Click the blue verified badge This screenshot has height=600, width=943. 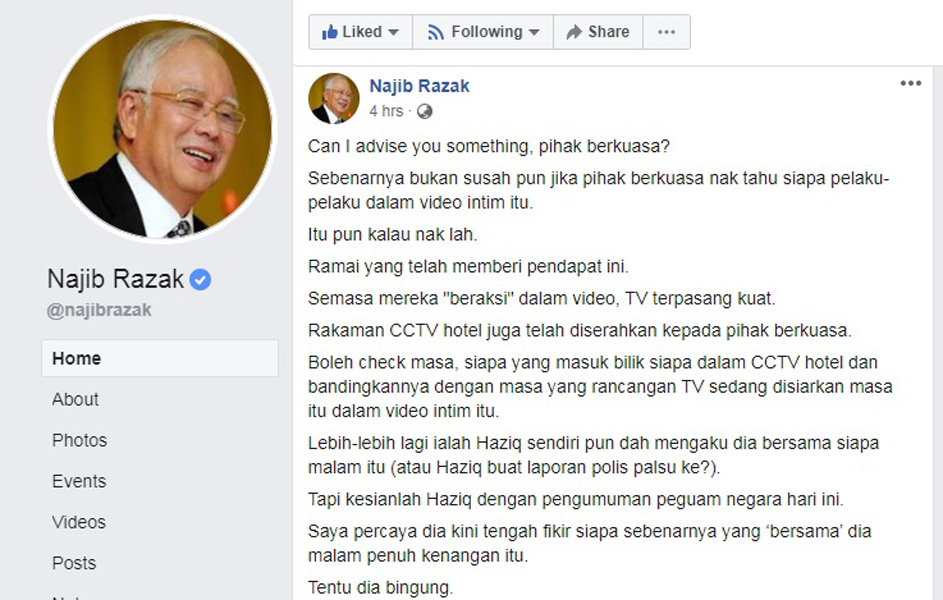(x=200, y=280)
